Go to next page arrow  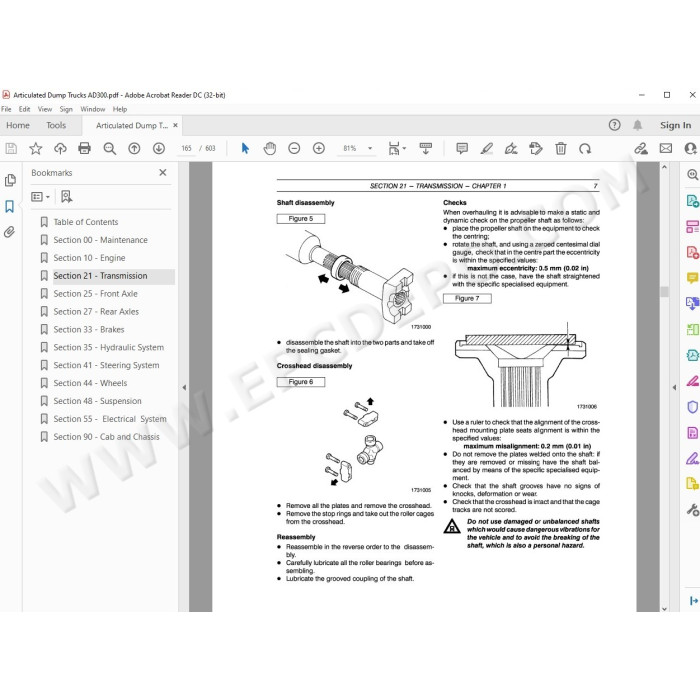[x=159, y=148]
